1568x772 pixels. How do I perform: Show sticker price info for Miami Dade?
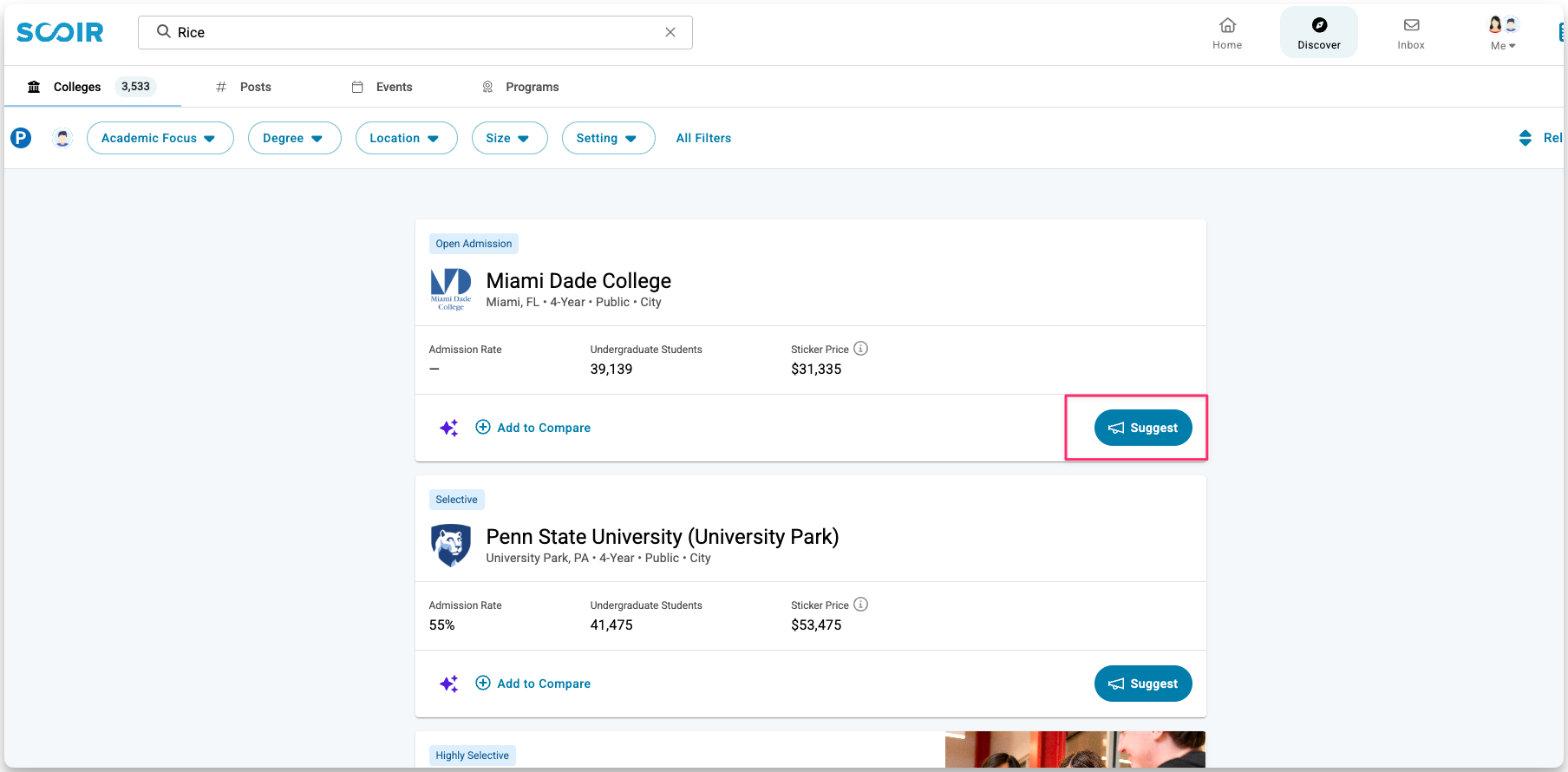pyautogui.click(x=860, y=349)
